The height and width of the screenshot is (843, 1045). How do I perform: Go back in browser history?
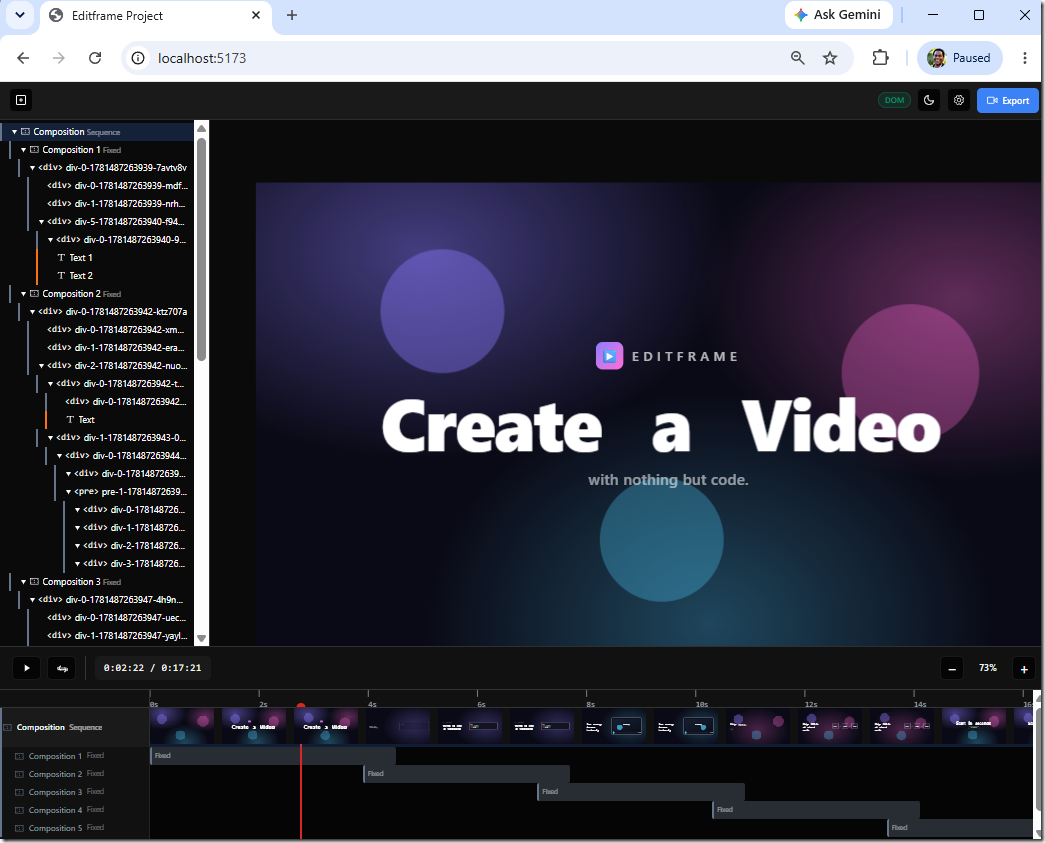tap(23, 58)
